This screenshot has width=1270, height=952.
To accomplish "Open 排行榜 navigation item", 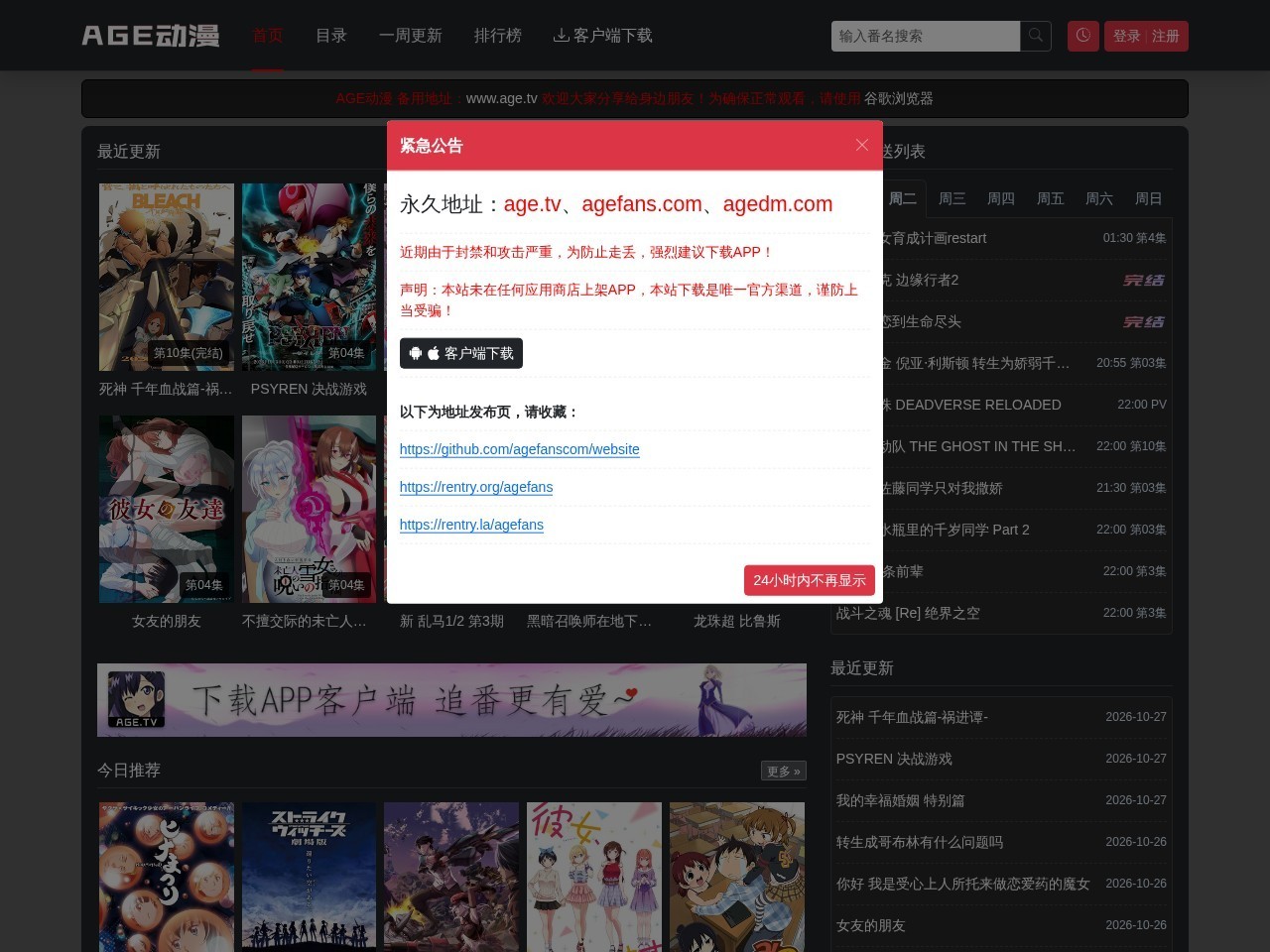I will (498, 36).
